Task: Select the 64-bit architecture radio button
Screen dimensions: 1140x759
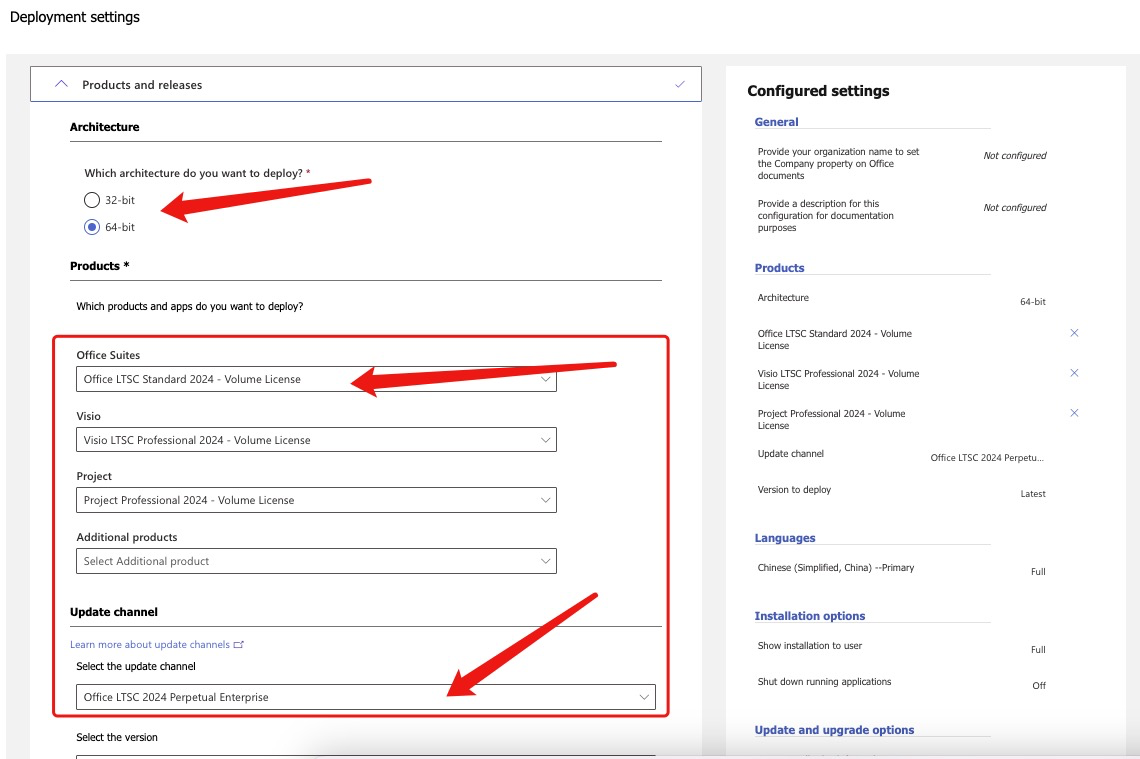Action: [x=92, y=227]
